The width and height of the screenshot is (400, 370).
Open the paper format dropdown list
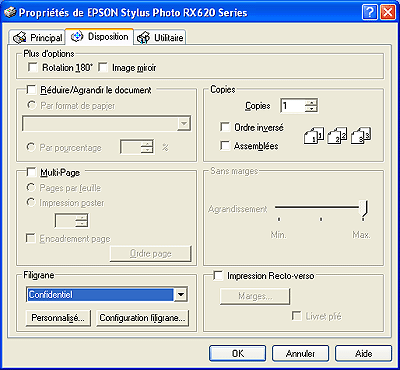(183, 124)
